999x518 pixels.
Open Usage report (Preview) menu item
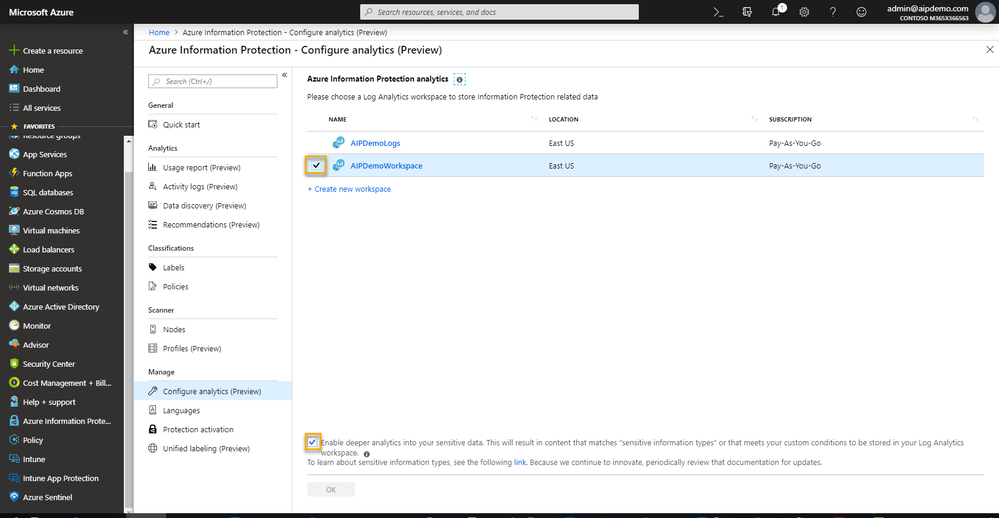[201, 168]
